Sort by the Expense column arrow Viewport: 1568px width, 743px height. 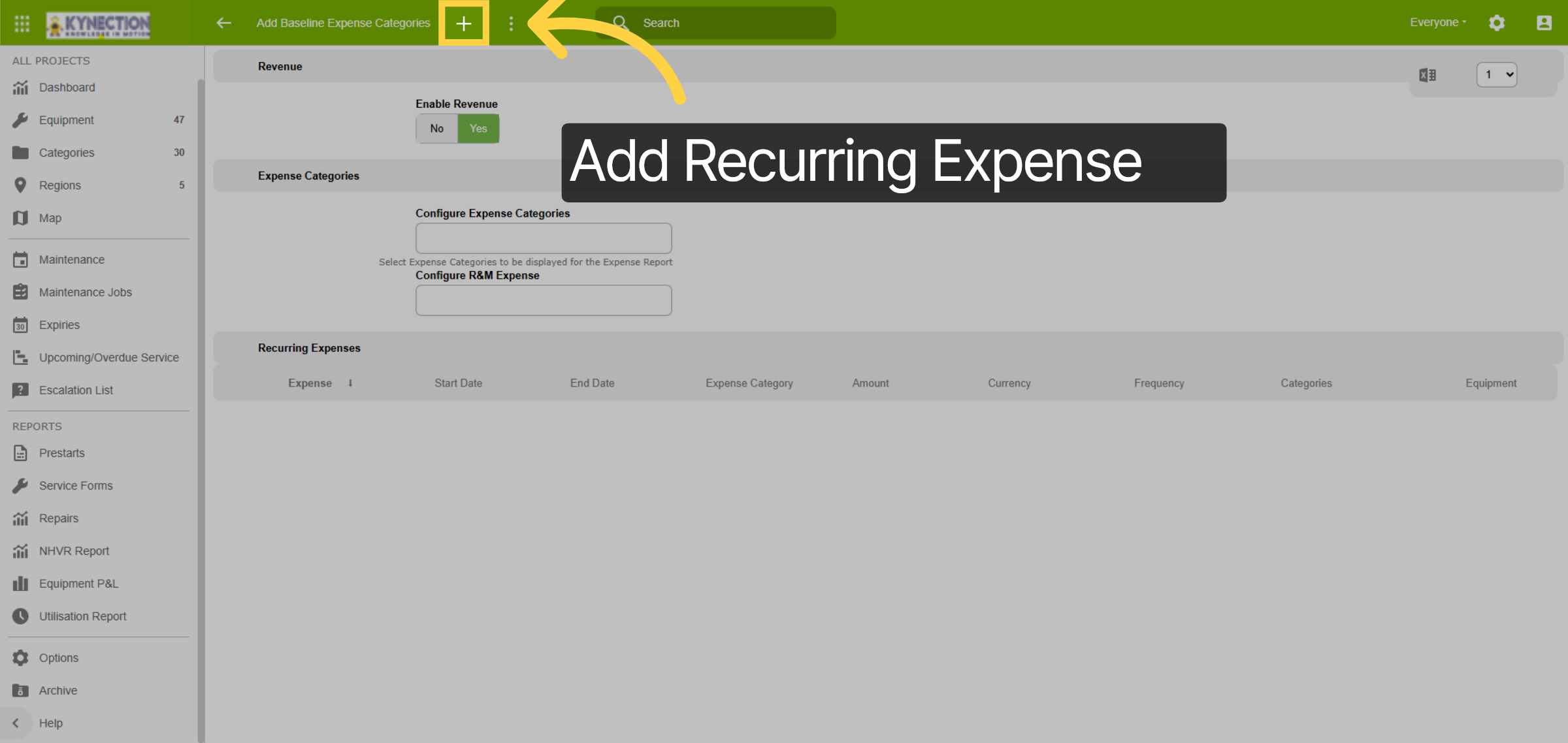[351, 384]
